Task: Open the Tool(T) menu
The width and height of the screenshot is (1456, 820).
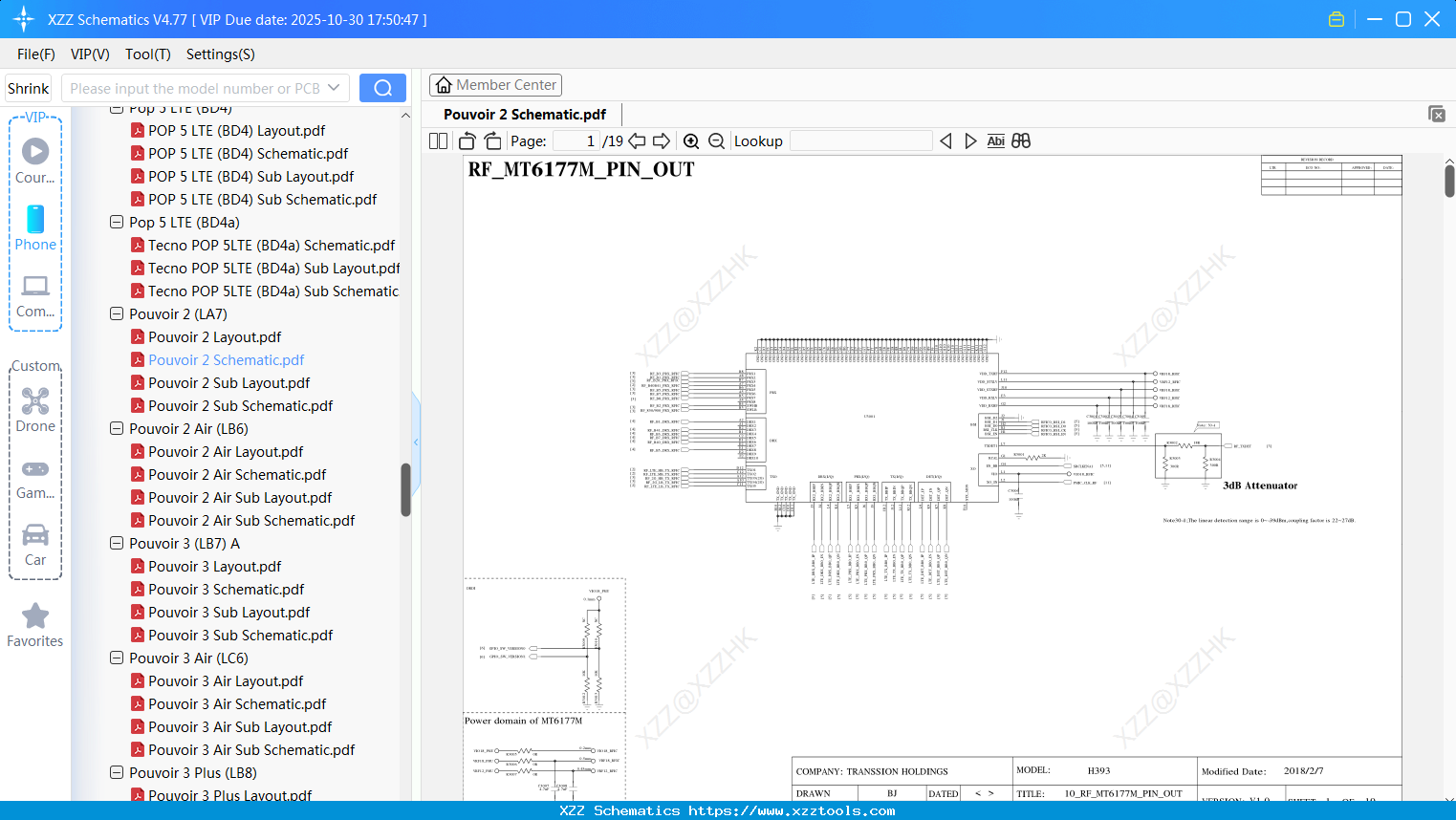Action: pyautogui.click(x=147, y=54)
